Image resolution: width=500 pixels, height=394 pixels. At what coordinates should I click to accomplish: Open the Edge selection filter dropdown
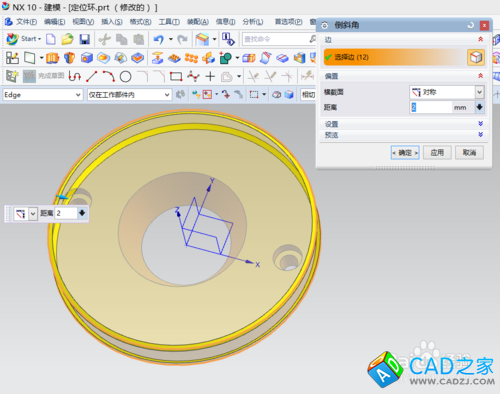(x=42, y=95)
